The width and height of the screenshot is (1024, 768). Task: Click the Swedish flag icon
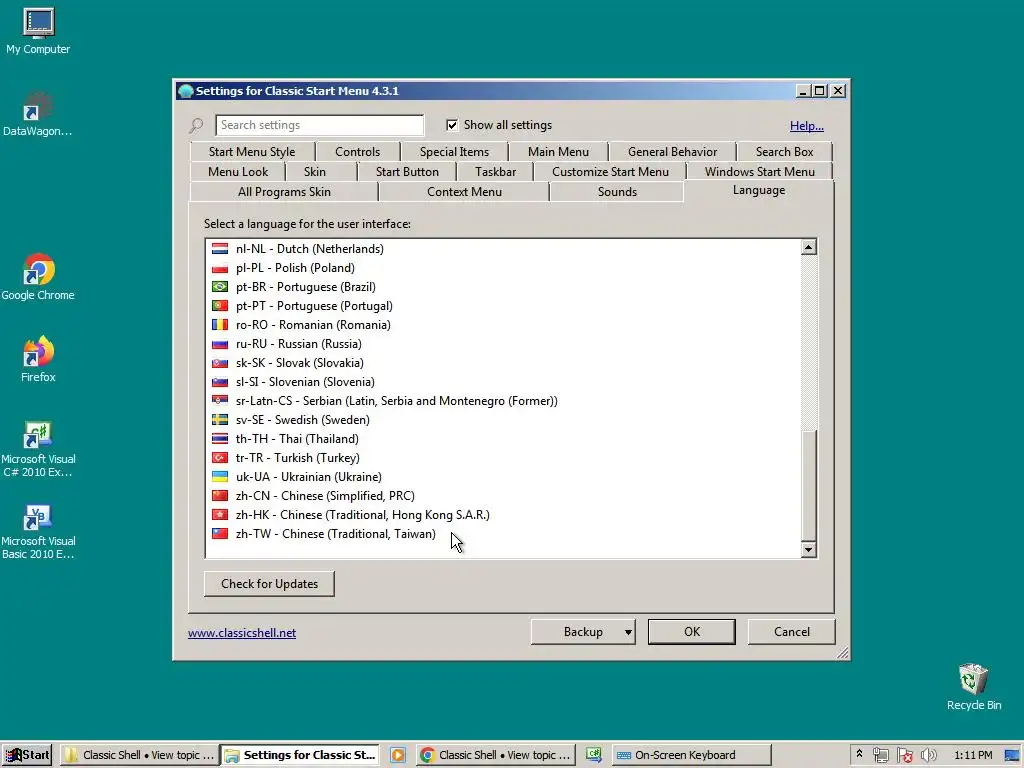pos(220,419)
